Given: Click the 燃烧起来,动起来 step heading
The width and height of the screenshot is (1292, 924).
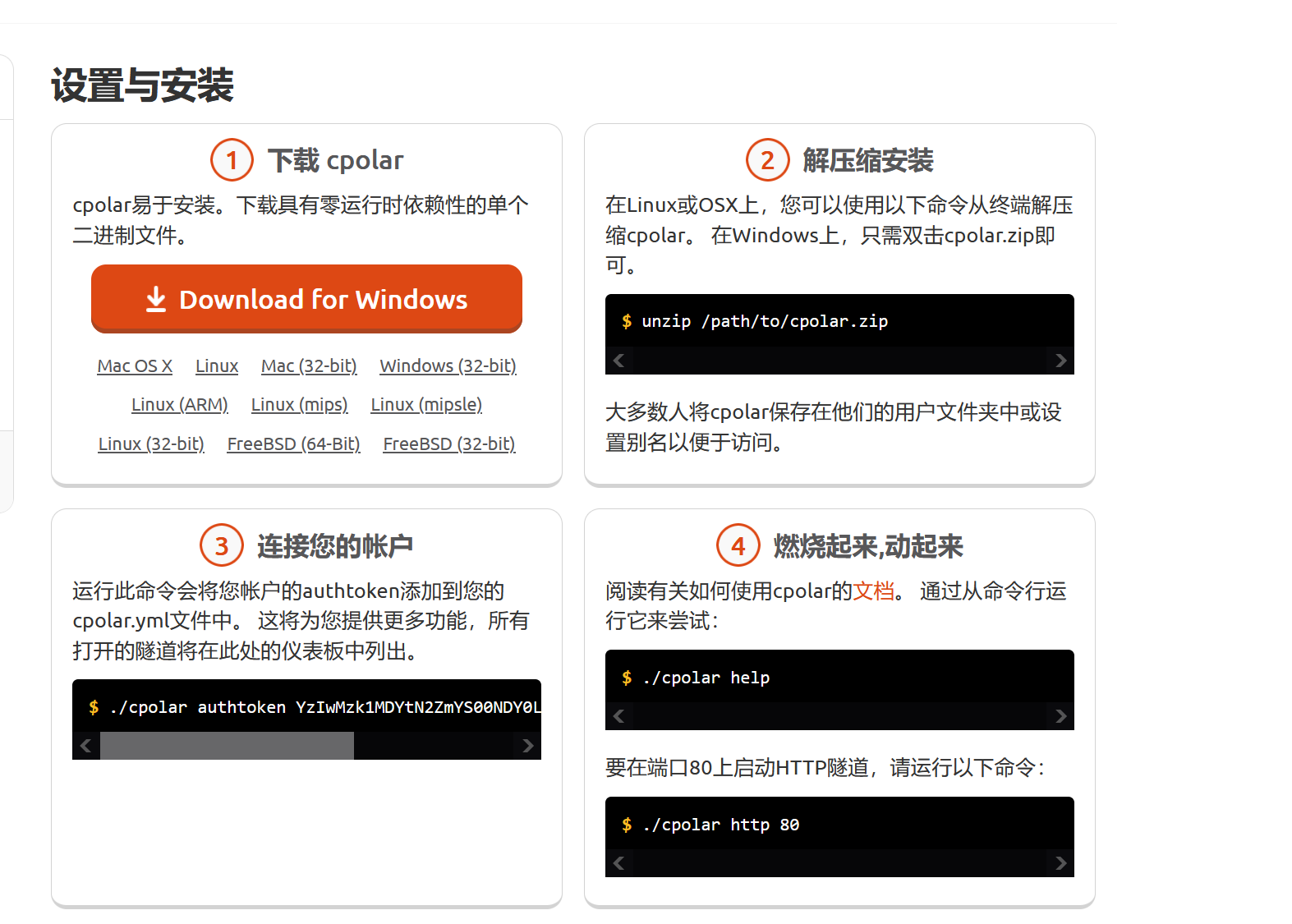Looking at the screenshot, I should tap(867, 546).
